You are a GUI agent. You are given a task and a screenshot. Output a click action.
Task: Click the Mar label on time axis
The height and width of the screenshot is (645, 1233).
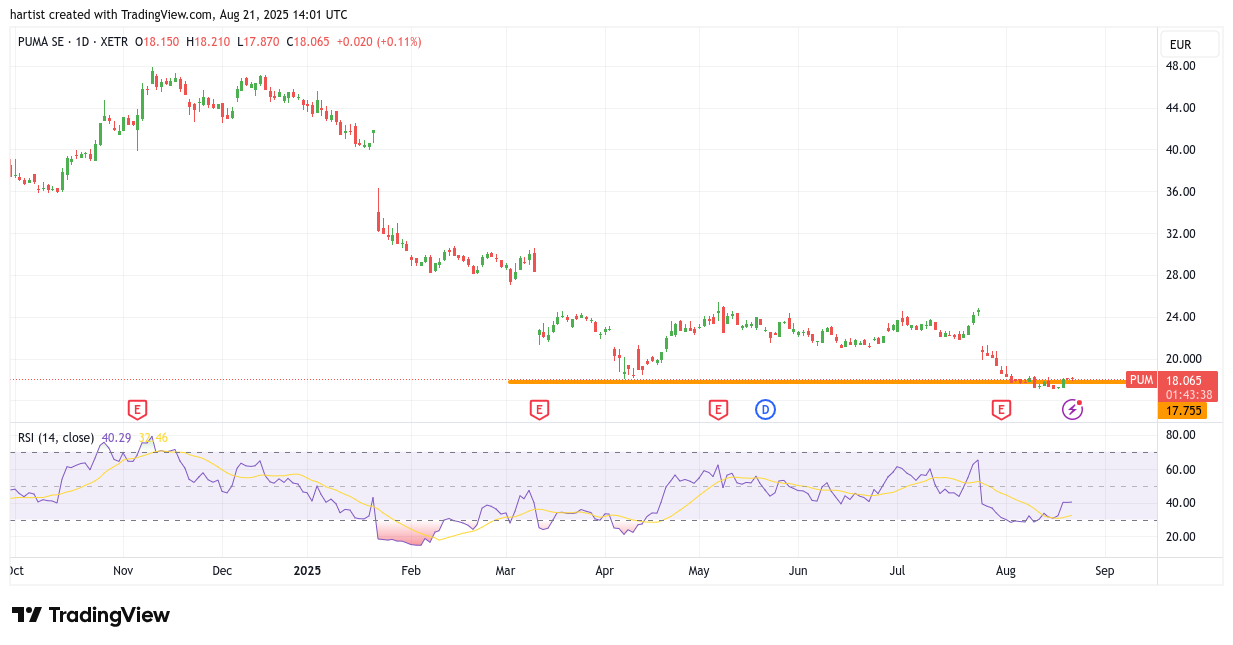tap(506, 571)
